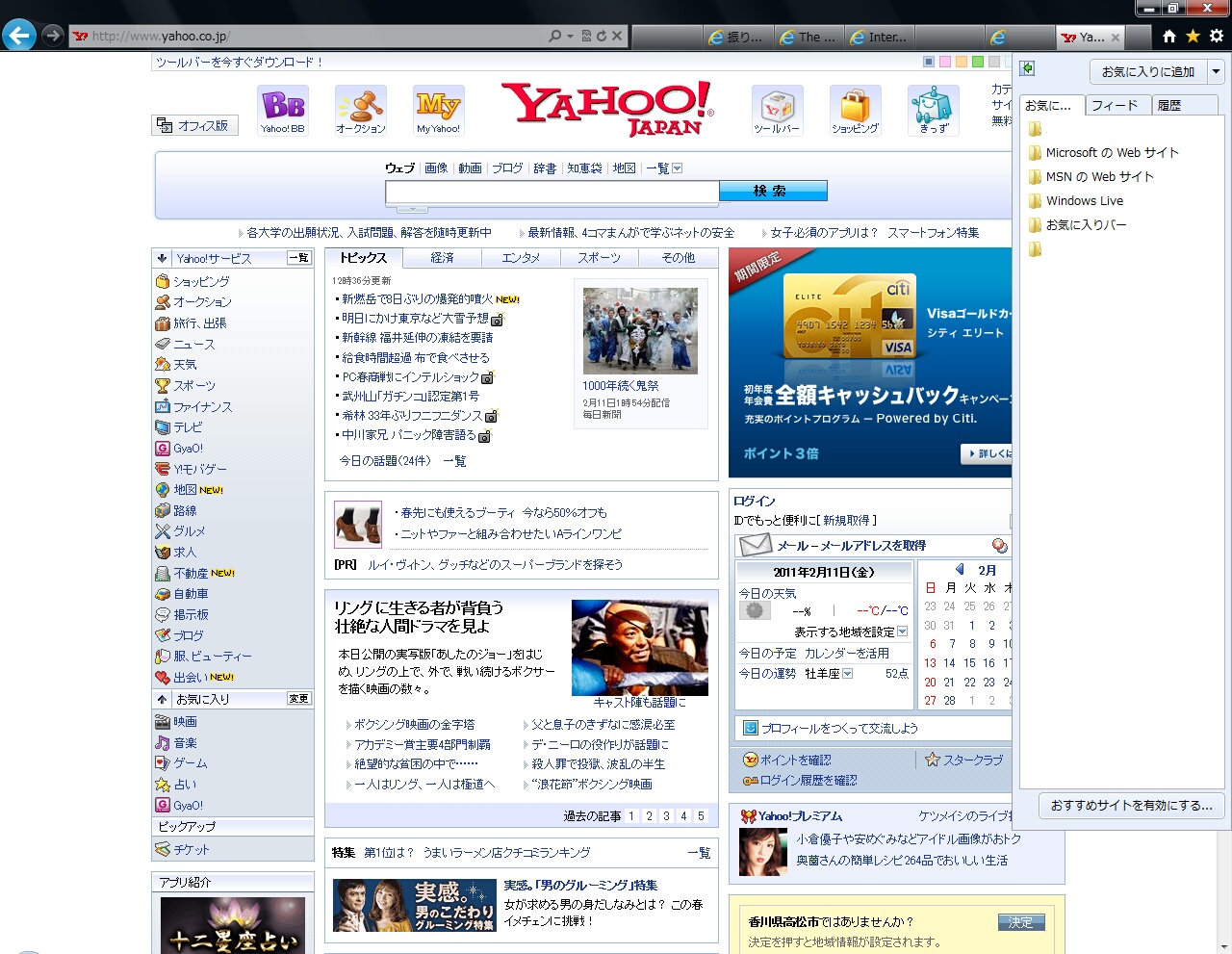Click the お気に入りに追加 button

[x=1148, y=71]
